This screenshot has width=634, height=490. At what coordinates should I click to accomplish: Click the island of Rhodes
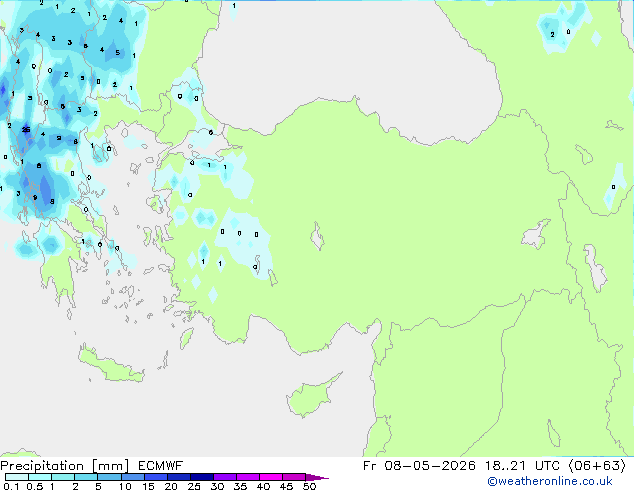[x=186, y=338]
